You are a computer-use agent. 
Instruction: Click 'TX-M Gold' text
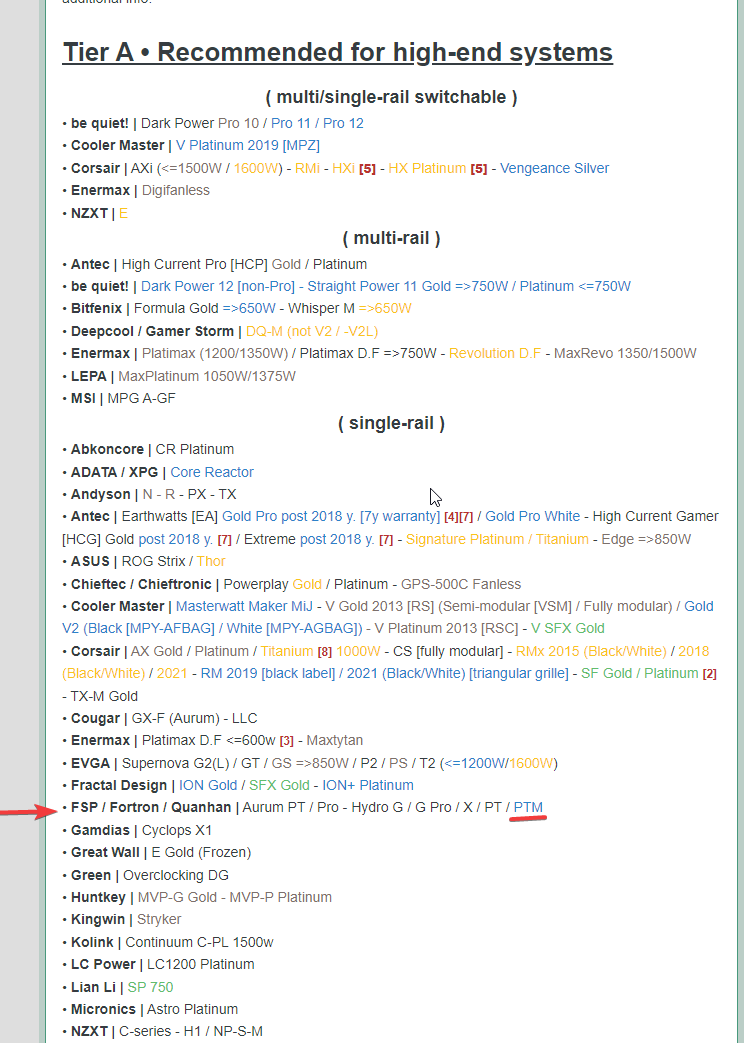[x=104, y=696]
